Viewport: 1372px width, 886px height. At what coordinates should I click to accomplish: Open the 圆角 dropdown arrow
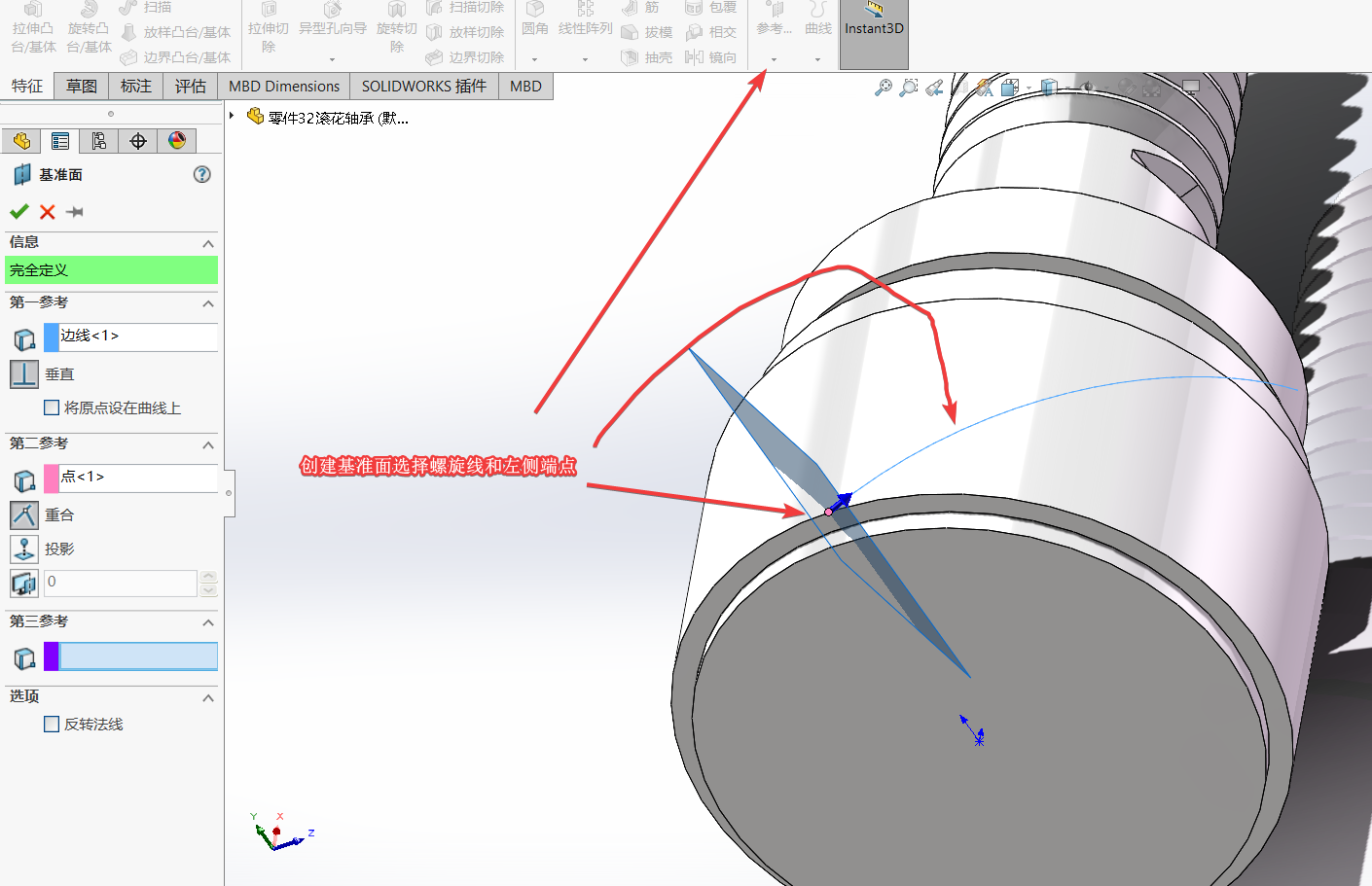click(x=534, y=59)
